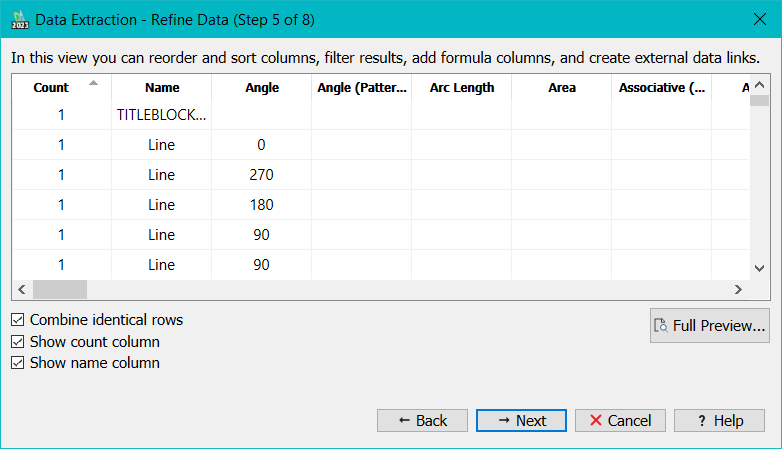This screenshot has width=782, height=449.
Task: Click the horizontal scrollbar thumb
Action: [x=60, y=290]
